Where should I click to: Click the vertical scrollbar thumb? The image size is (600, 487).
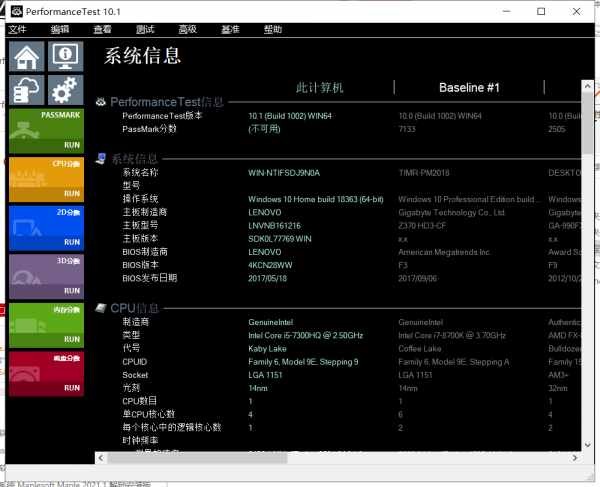click(x=587, y=123)
